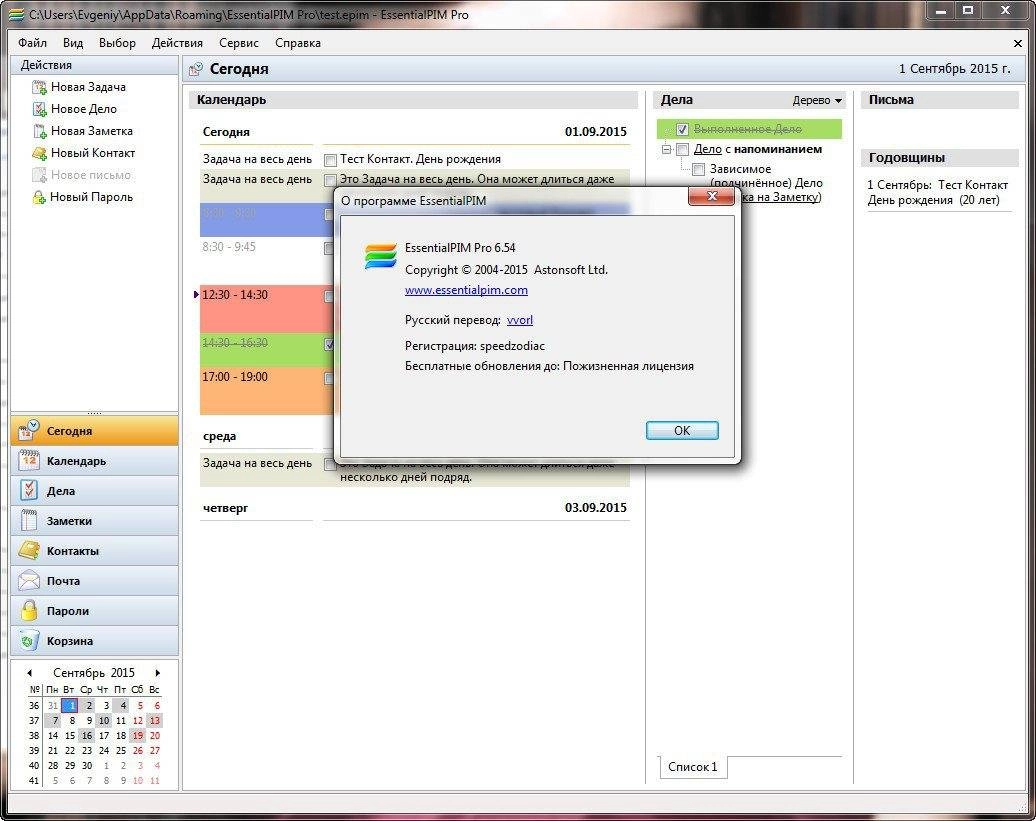1036x821 pixels.
Task: Check the Зависимое (подчинённое) Дело checkbox
Action: click(698, 170)
